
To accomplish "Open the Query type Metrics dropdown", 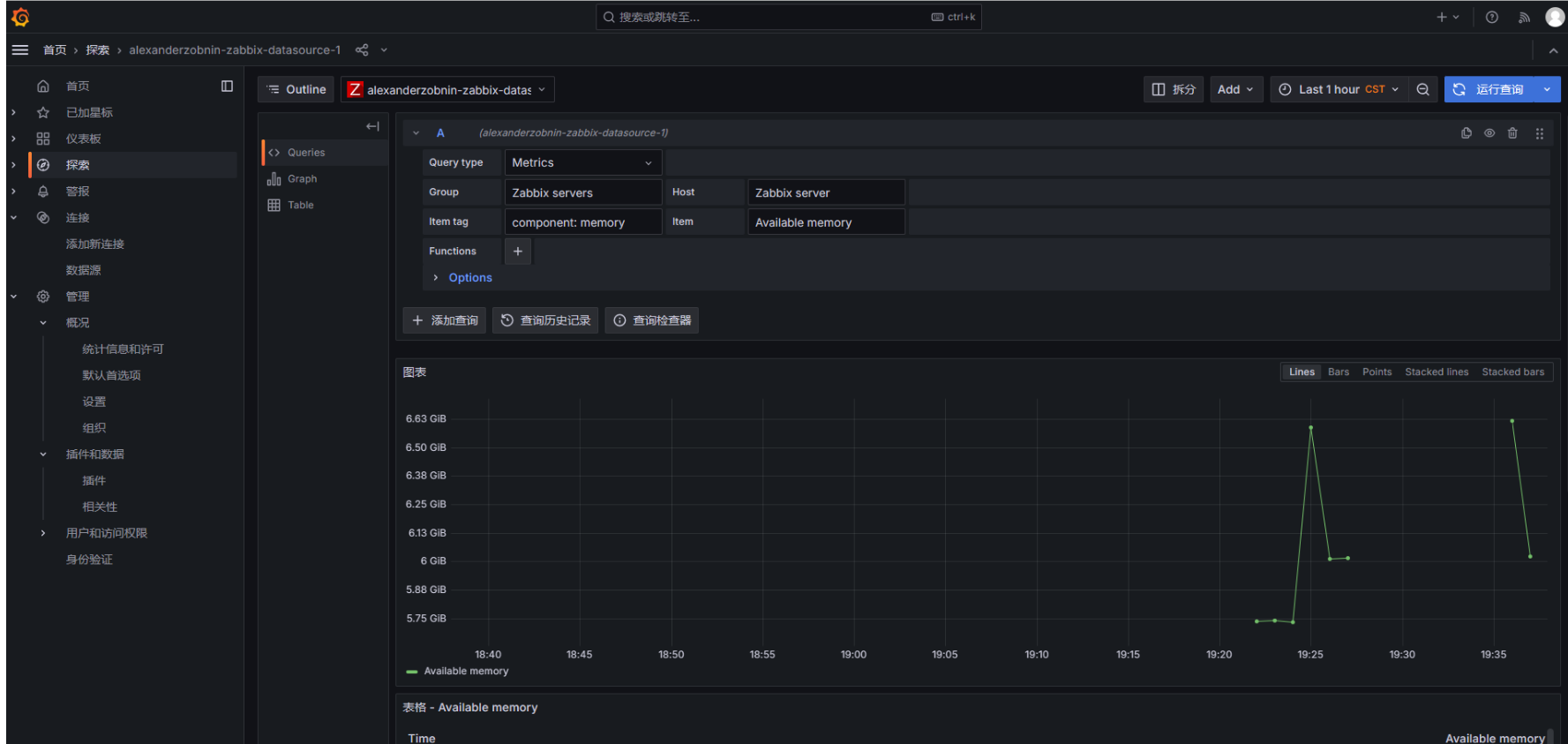I will pos(583,162).
